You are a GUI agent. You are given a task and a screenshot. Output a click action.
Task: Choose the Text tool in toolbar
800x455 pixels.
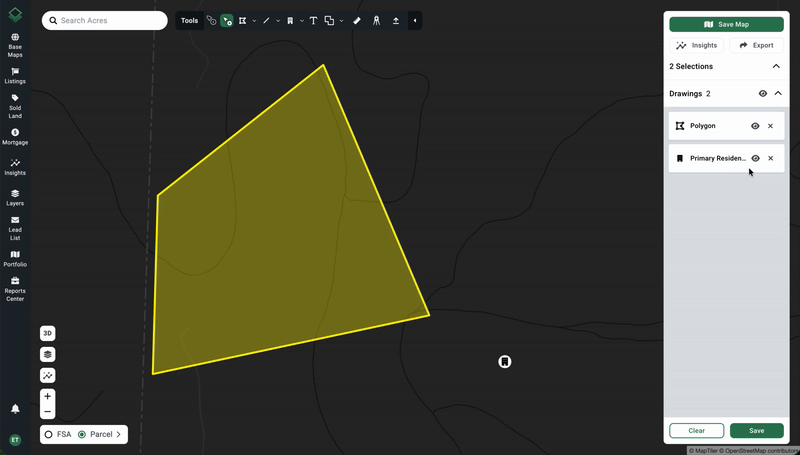pos(313,20)
